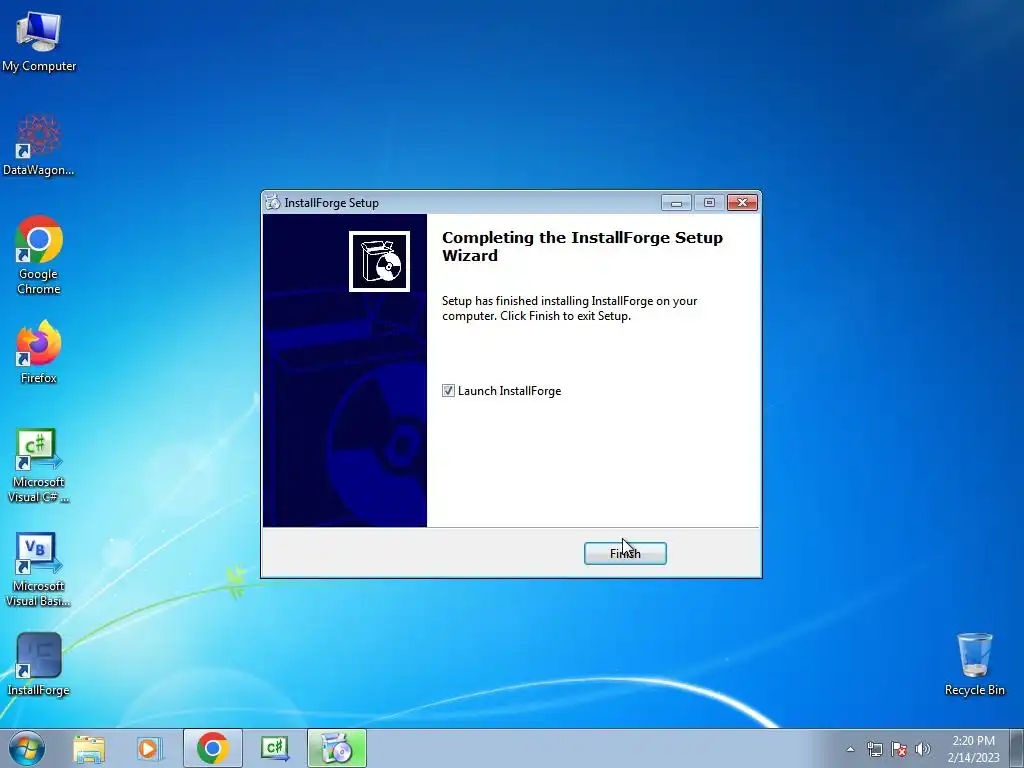Minimize the InstallForge Setup window
The height and width of the screenshot is (768, 1024).
click(x=676, y=203)
